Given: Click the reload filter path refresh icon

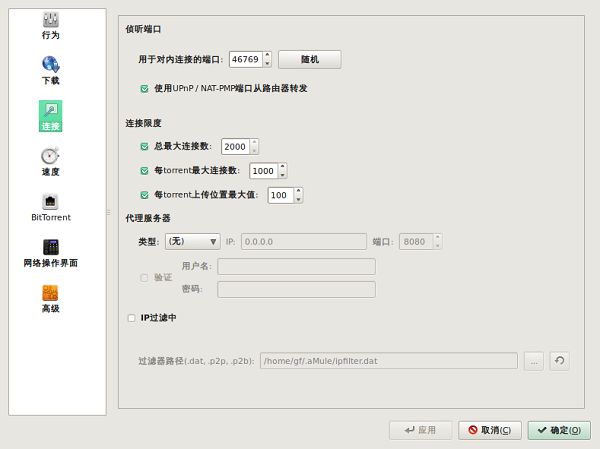Looking at the screenshot, I should pos(559,361).
